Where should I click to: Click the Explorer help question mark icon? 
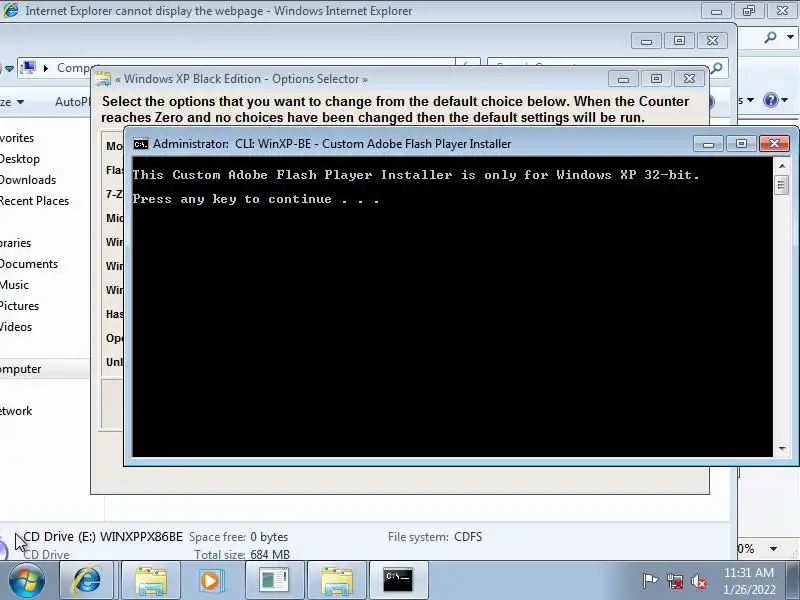coord(770,100)
